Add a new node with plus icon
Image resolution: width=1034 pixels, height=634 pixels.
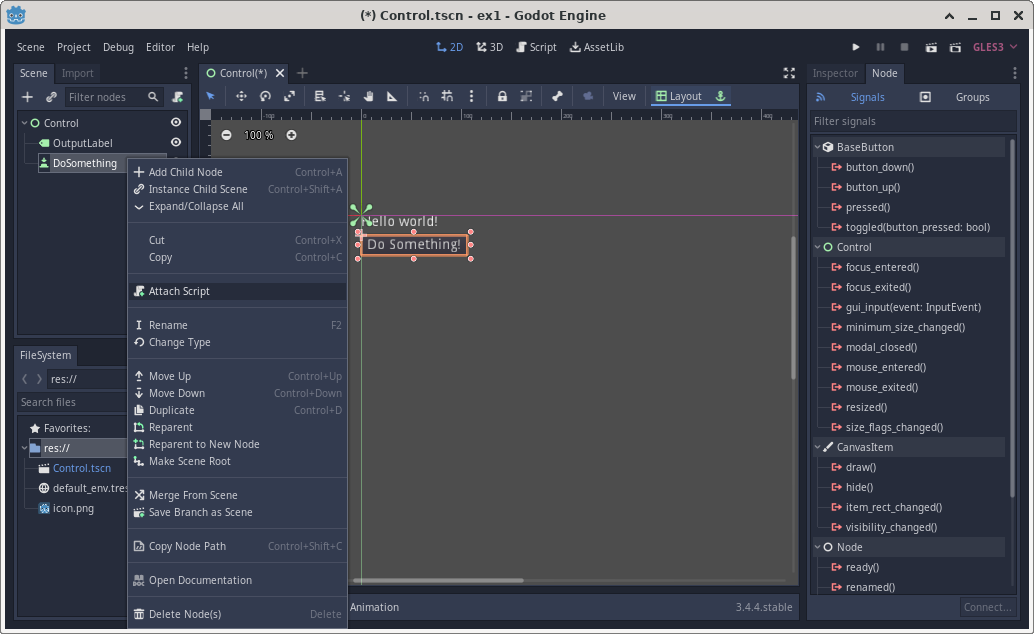click(27, 97)
